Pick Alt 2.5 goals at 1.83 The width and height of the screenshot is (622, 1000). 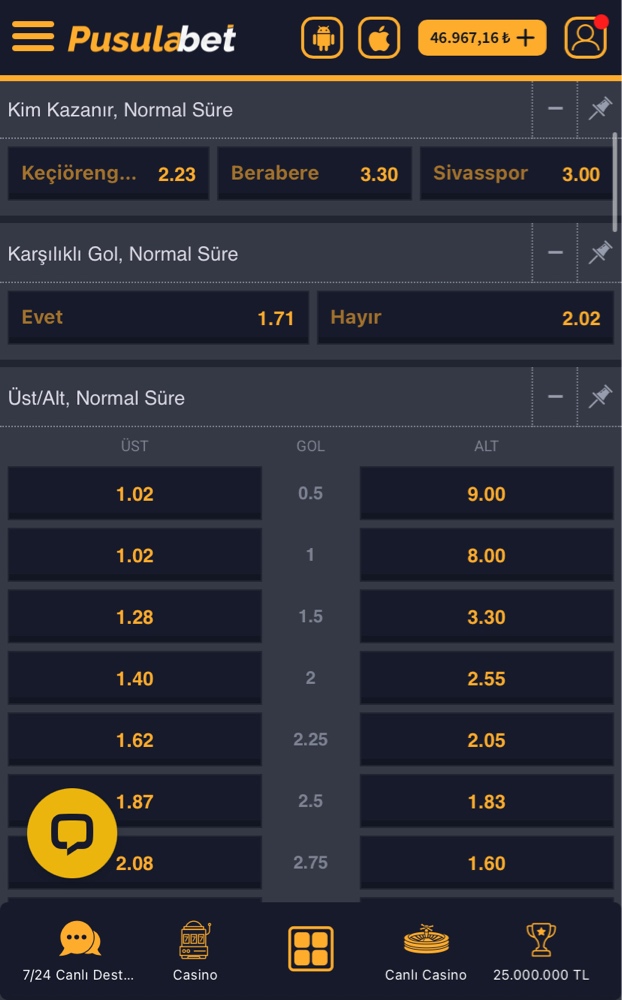click(x=486, y=801)
